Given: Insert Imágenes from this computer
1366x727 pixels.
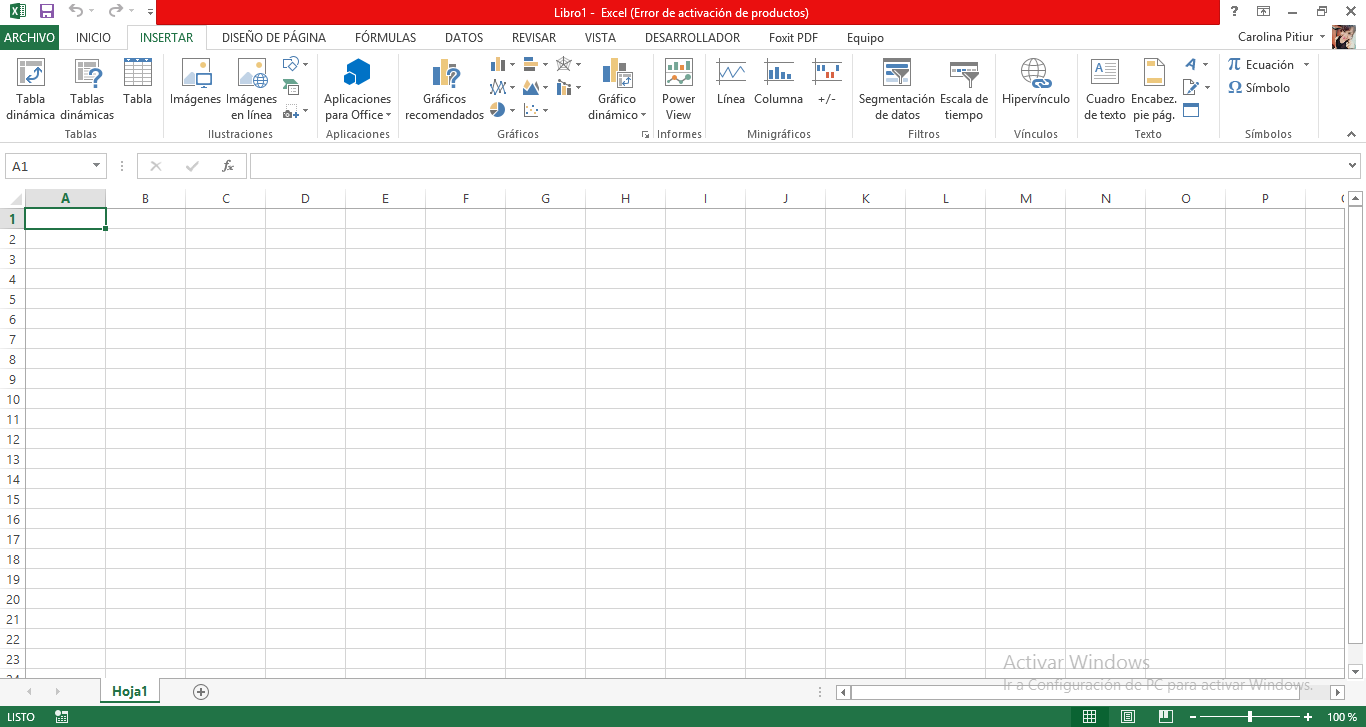Looking at the screenshot, I should (x=195, y=82).
